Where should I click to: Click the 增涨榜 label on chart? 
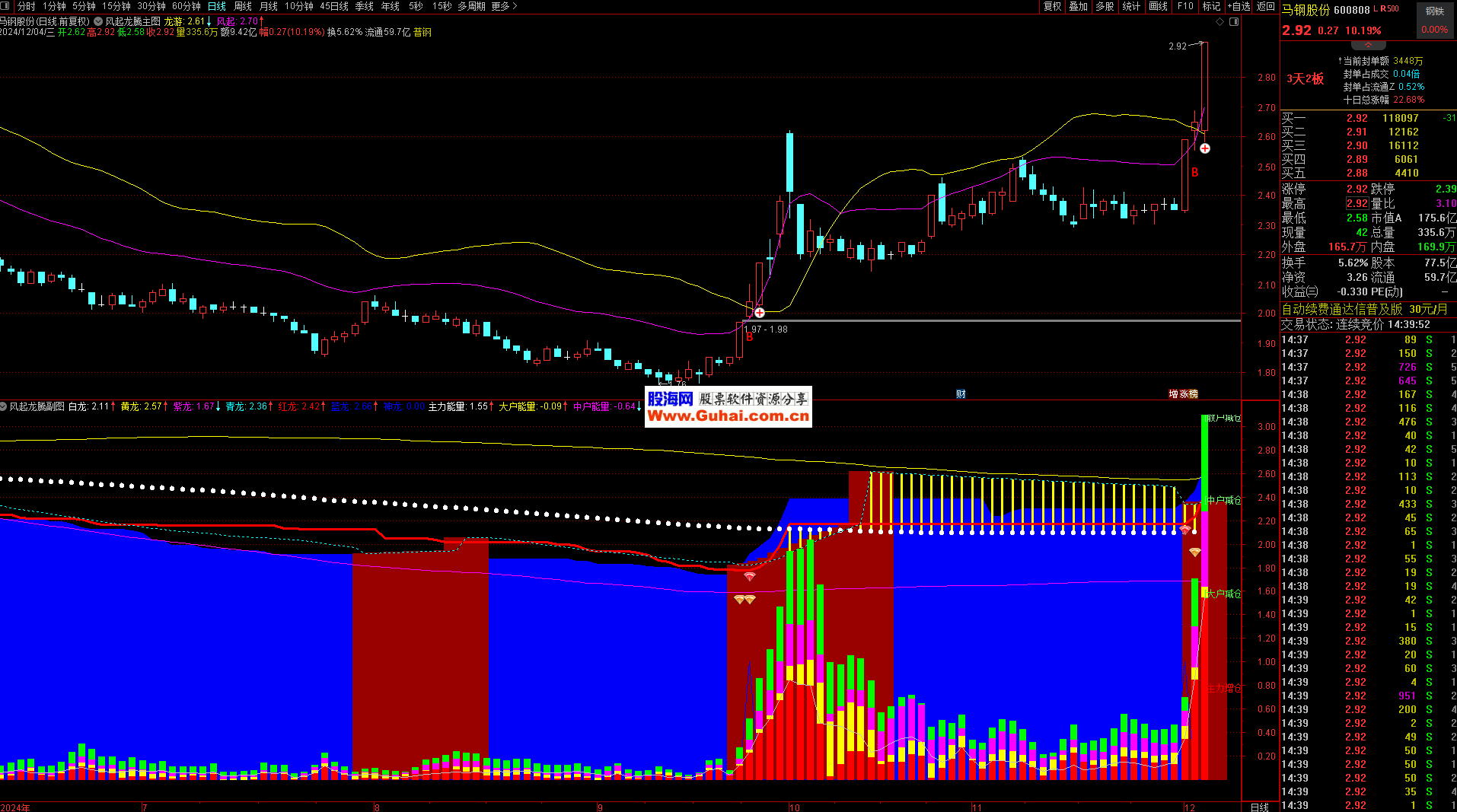click(1183, 393)
